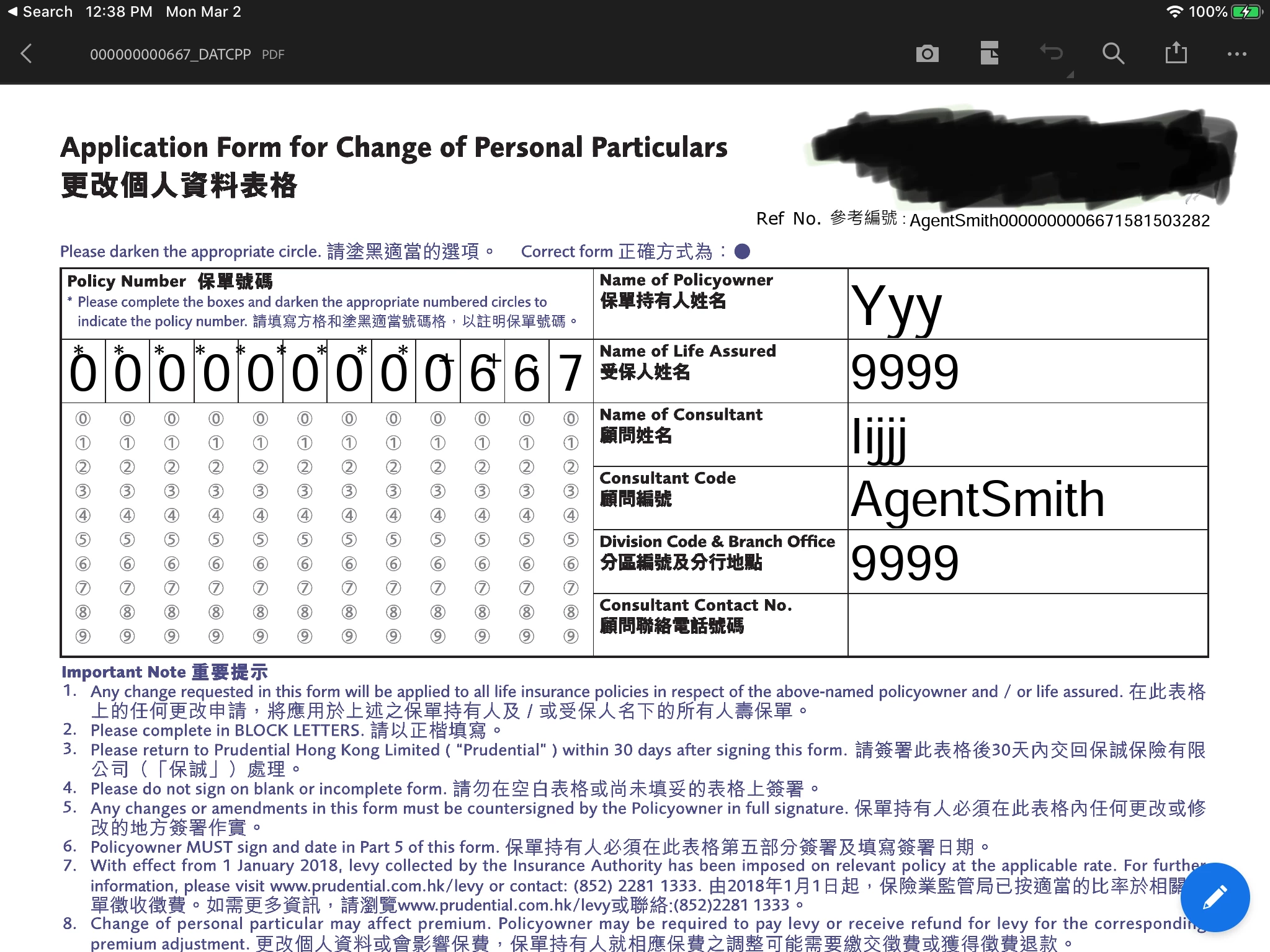Tap the page view mode icon

[989, 54]
